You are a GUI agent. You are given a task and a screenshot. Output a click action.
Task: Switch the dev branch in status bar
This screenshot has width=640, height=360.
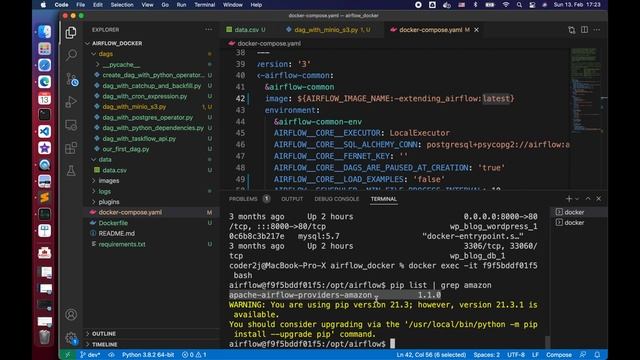point(90,355)
